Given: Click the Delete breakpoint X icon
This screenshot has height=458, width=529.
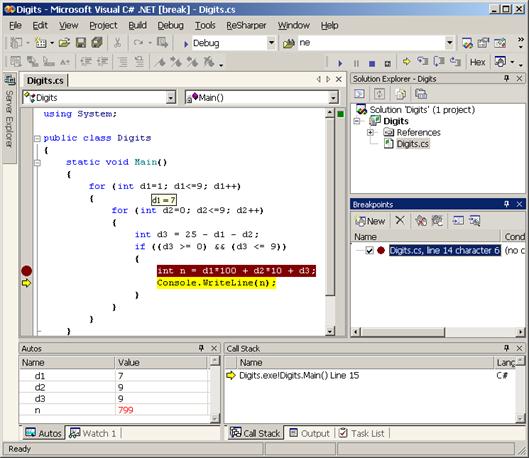Looking at the screenshot, I should 400,221.
